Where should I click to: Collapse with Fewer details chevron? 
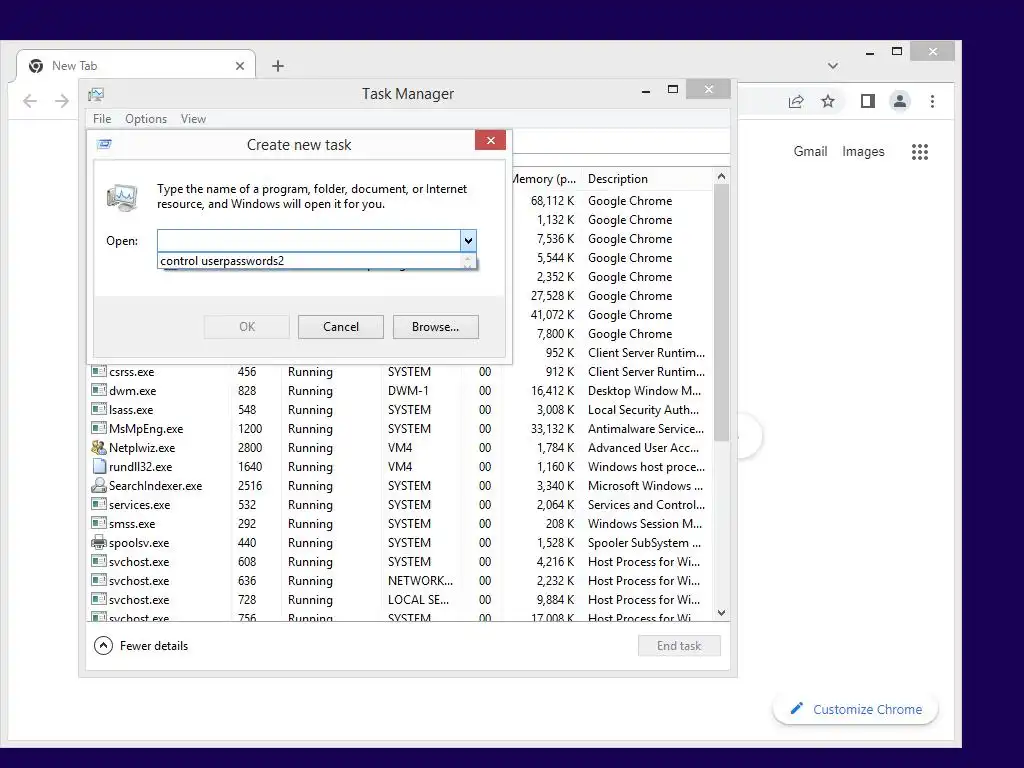103,646
